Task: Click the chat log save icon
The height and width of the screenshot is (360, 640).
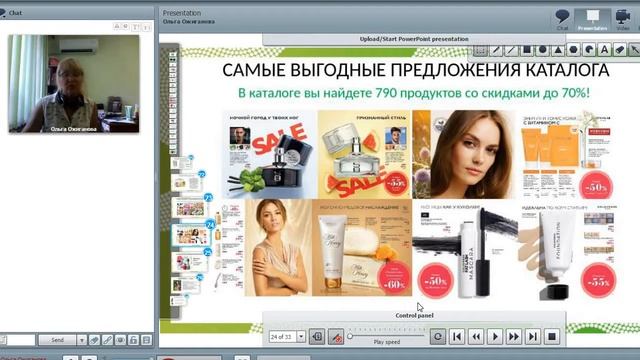Action: pyautogui.click(x=147, y=340)
